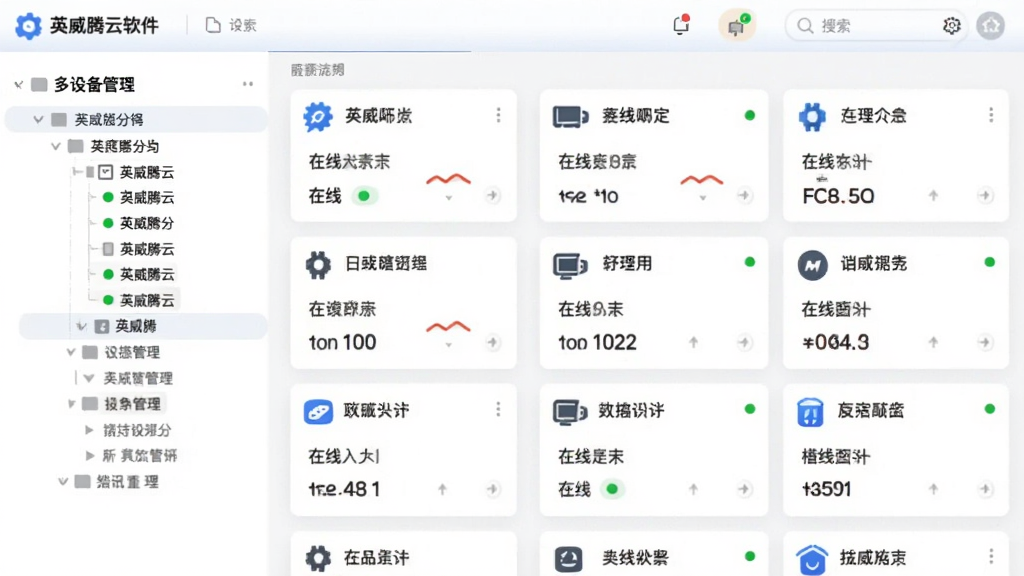
Task: Click the blue link icon on the "tre.48 1" card
Action: coord(318,412)
